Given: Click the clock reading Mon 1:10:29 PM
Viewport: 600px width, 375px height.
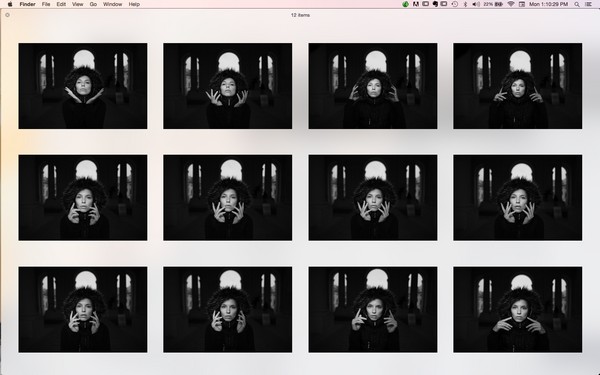Looking at the screenshot, I should pyautogui.click(x=548, y=4).
